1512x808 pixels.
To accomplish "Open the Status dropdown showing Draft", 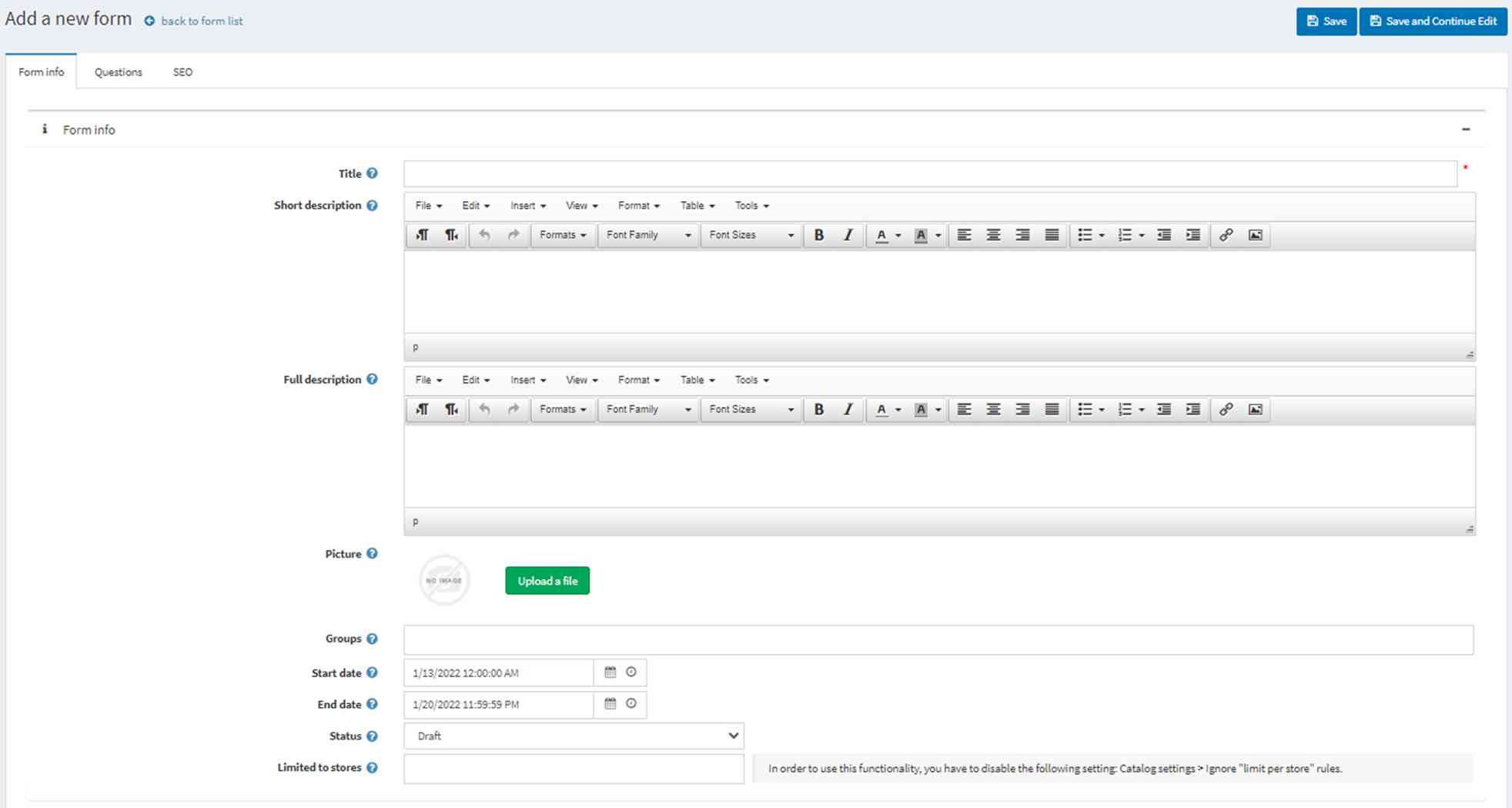I will (x=574, y=736).
